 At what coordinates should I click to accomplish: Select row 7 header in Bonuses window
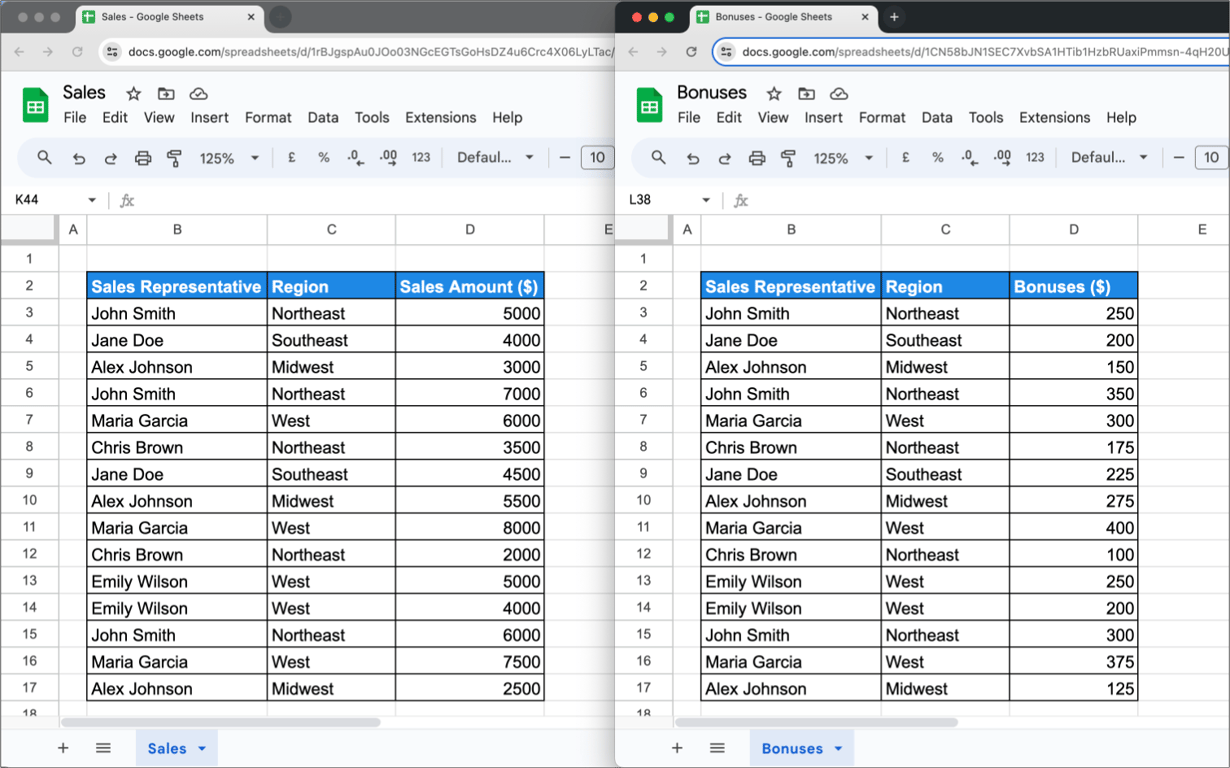click(x=643, y=420)
